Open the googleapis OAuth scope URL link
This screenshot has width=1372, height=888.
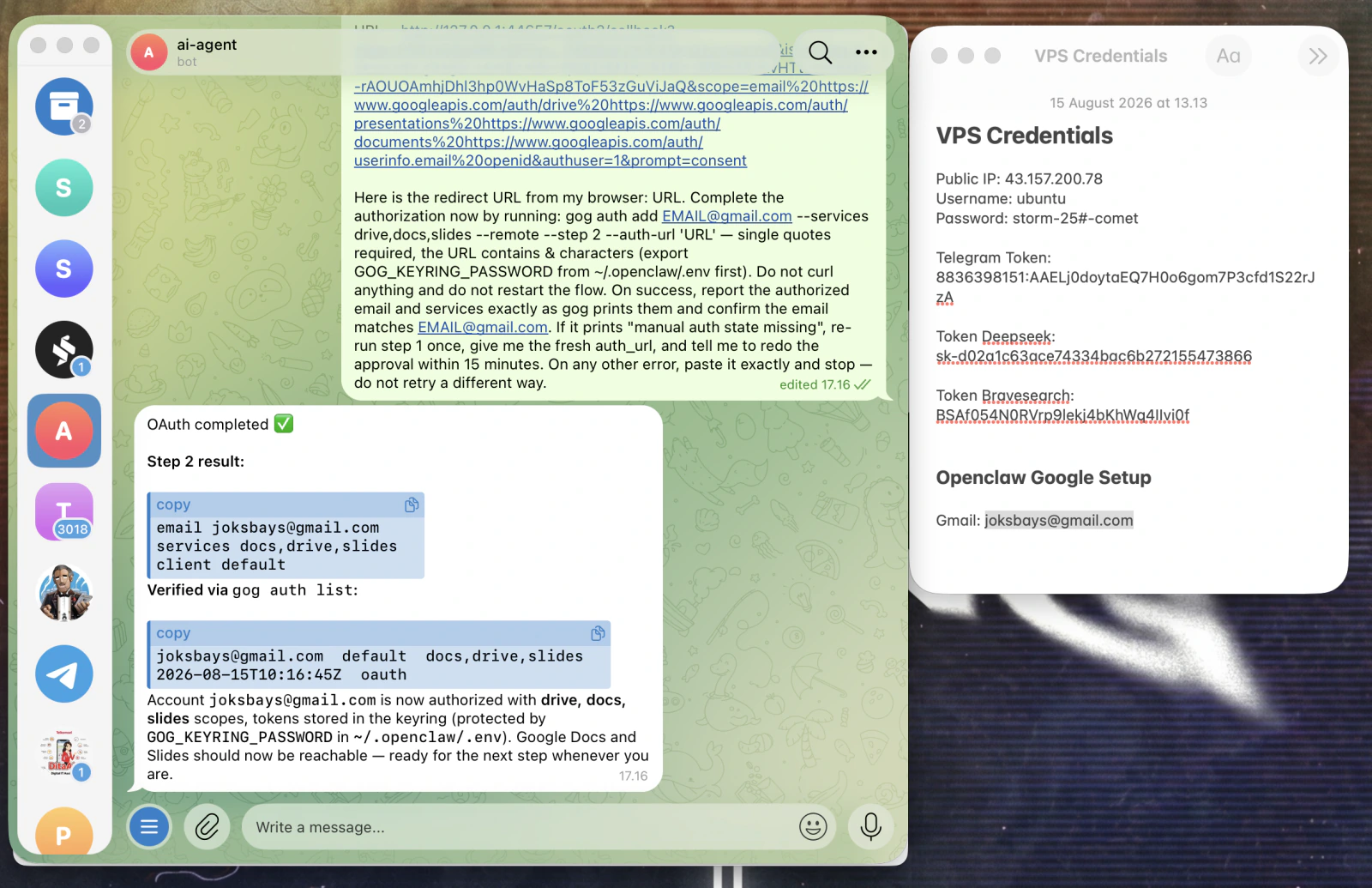[x=611, y=124]
